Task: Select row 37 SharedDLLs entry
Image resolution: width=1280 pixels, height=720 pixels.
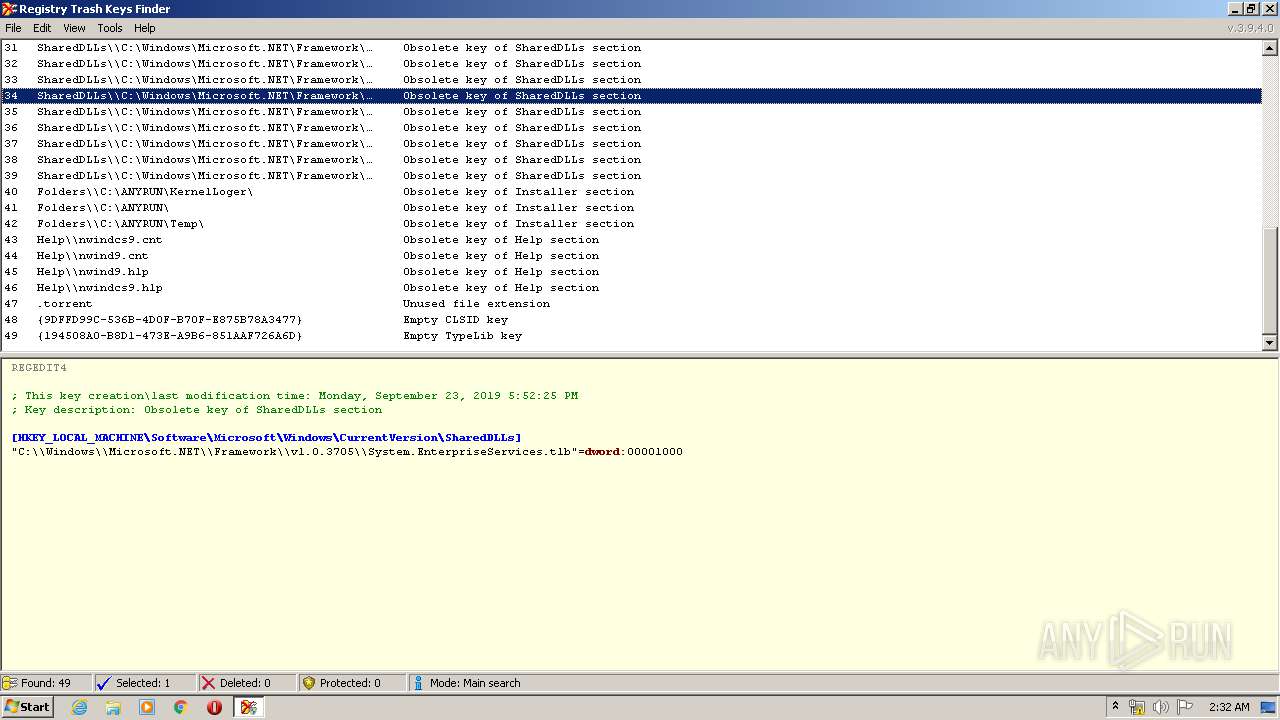Action: pos(631,144)
